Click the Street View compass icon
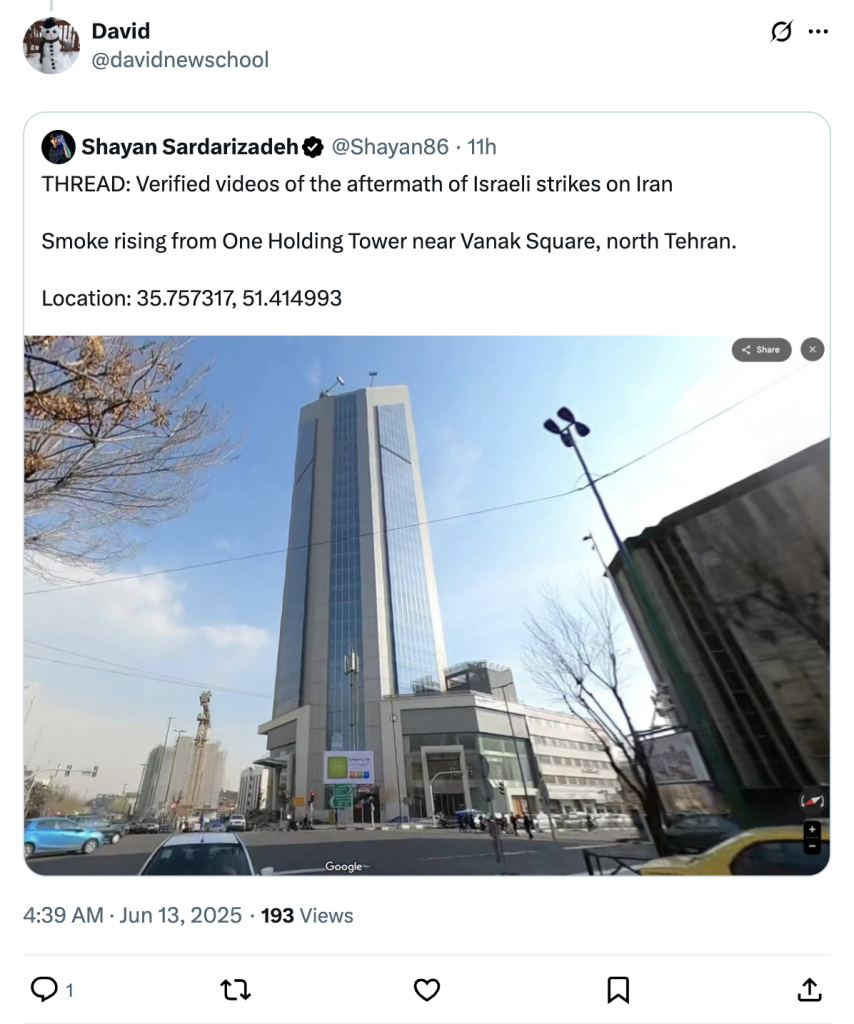The image size is (854, 1024). click(x=812, y=801)
